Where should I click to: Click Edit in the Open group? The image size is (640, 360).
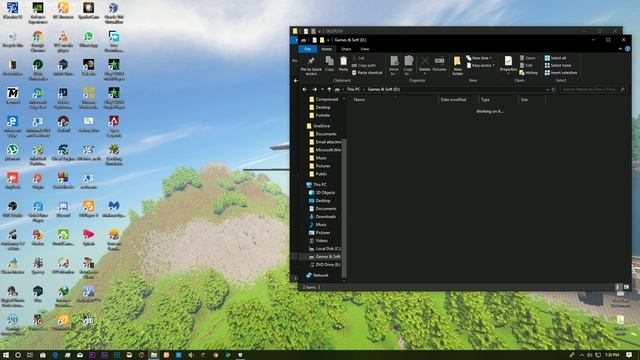[x=526, y=65]
